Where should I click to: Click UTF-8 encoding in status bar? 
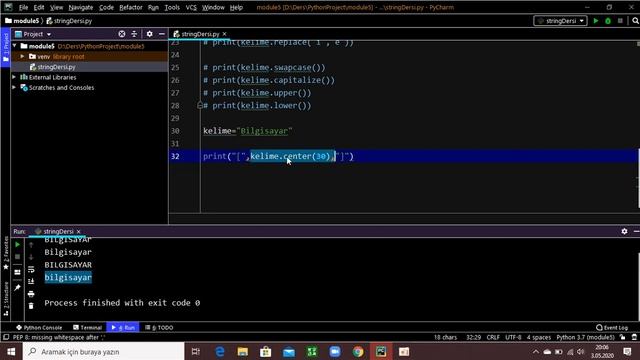point(513,337)
